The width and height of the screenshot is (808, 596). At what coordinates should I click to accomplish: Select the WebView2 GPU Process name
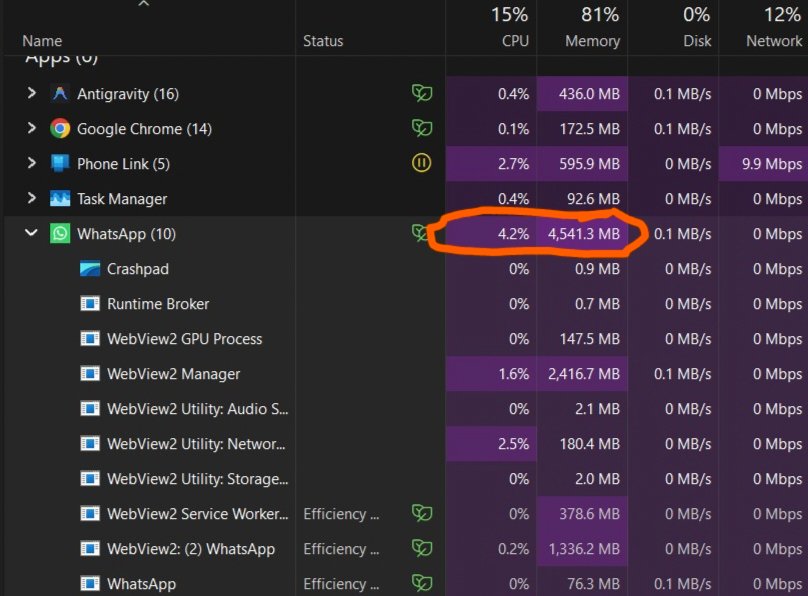(x=184, y=339)
